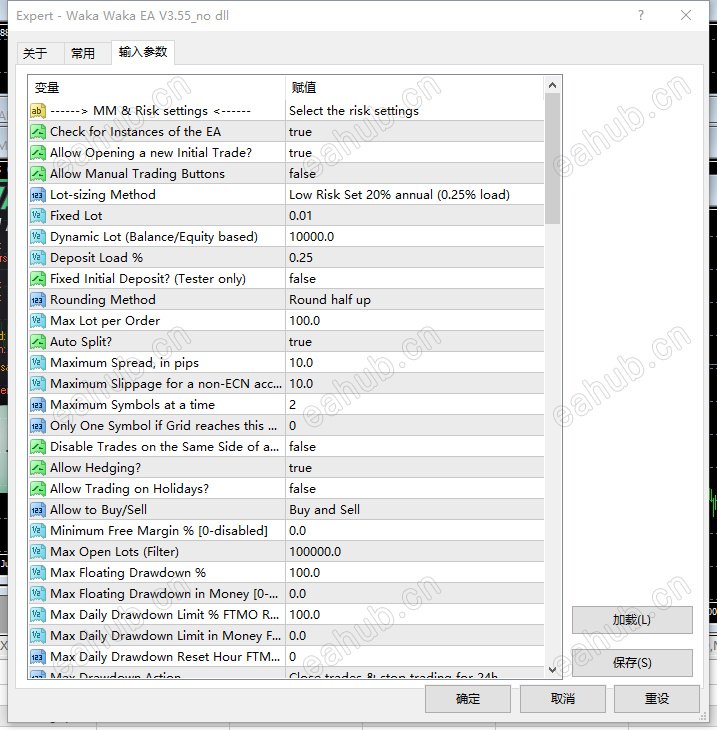The image size is (717, 730).
Task: Click the icon beside Minimum Free Margin %
Action: click(38, 531)
